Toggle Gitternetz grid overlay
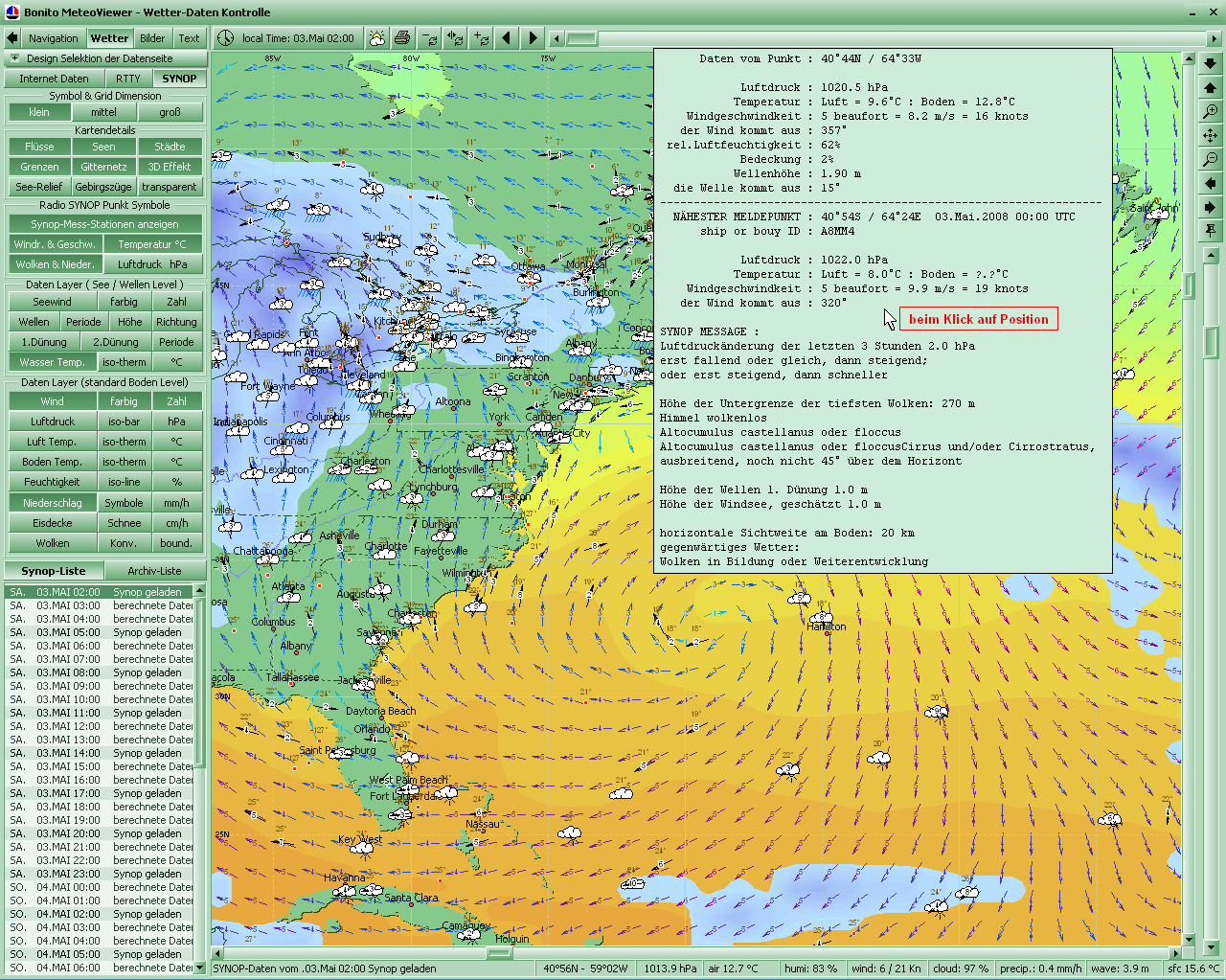Image resolution: width=1226 pixels, height=980 pixels. coord(103,167)
